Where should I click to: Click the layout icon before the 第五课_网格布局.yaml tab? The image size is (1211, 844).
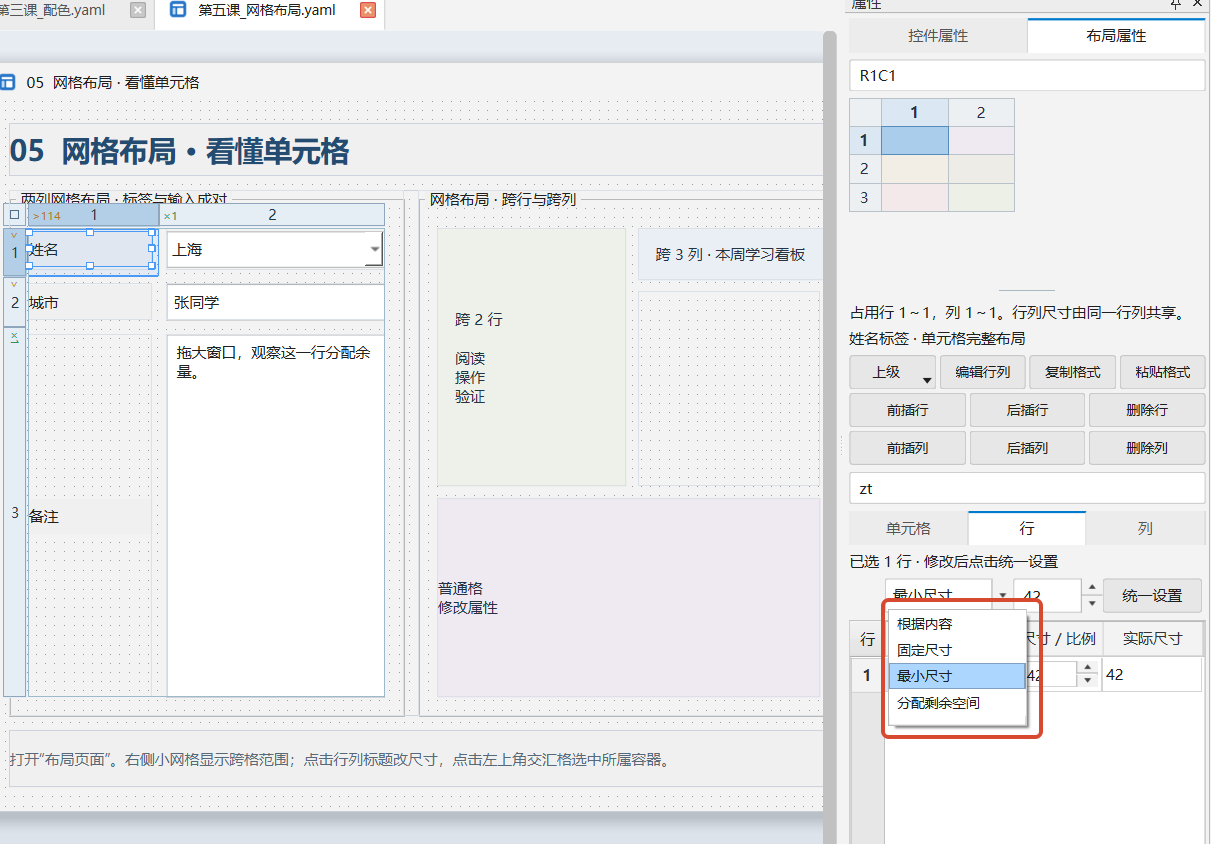(178, 10)
